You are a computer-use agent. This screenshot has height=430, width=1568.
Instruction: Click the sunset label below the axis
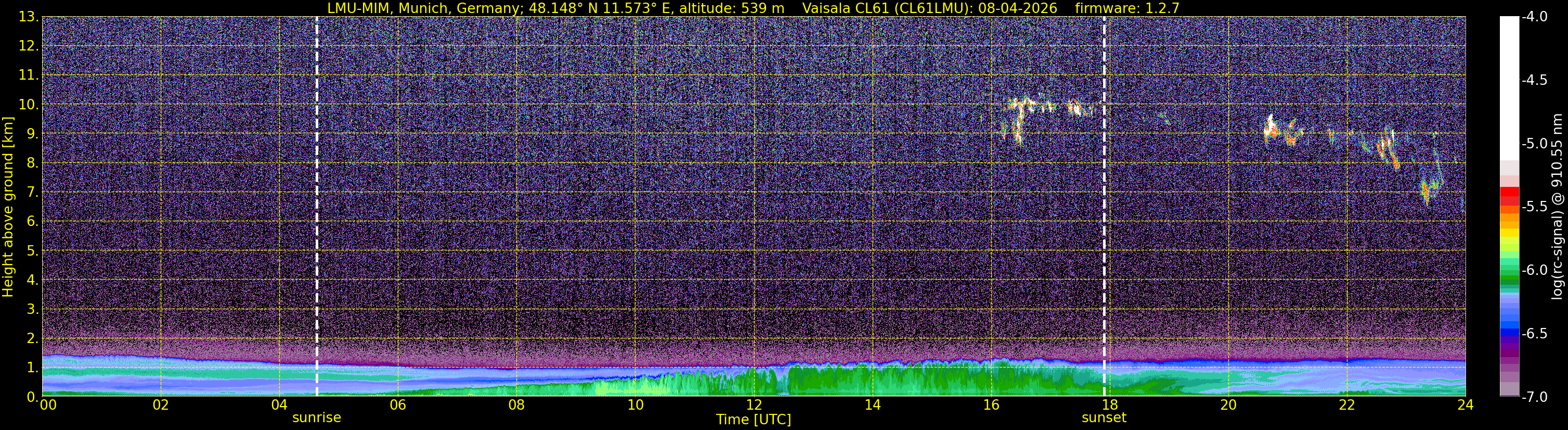tap(1104, 418)
